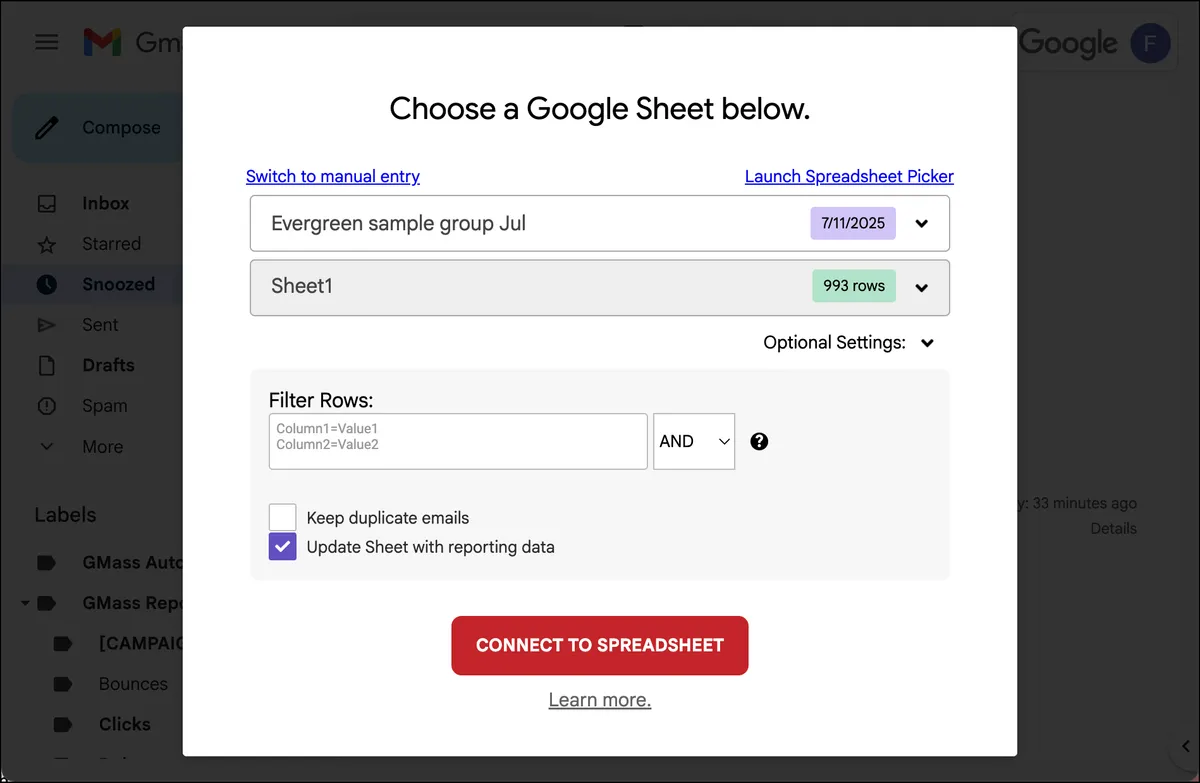The width and height of the screenshot is (1200, 783).
Task: Open the Sent folder
Action: [100, 325]
